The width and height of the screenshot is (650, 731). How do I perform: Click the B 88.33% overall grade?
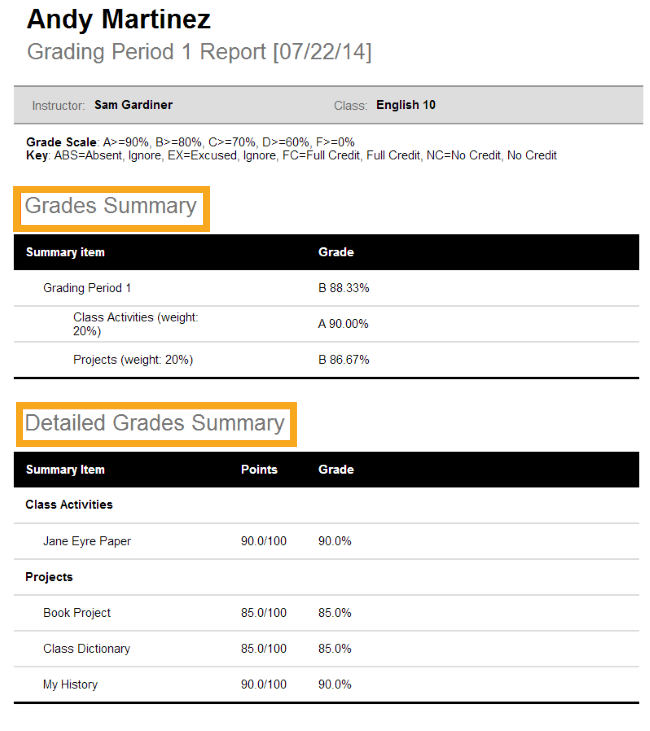tap(344, 288)
